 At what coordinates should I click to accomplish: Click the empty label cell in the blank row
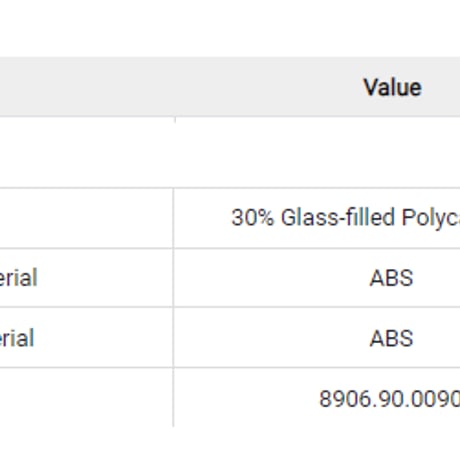tap(87, 152)
